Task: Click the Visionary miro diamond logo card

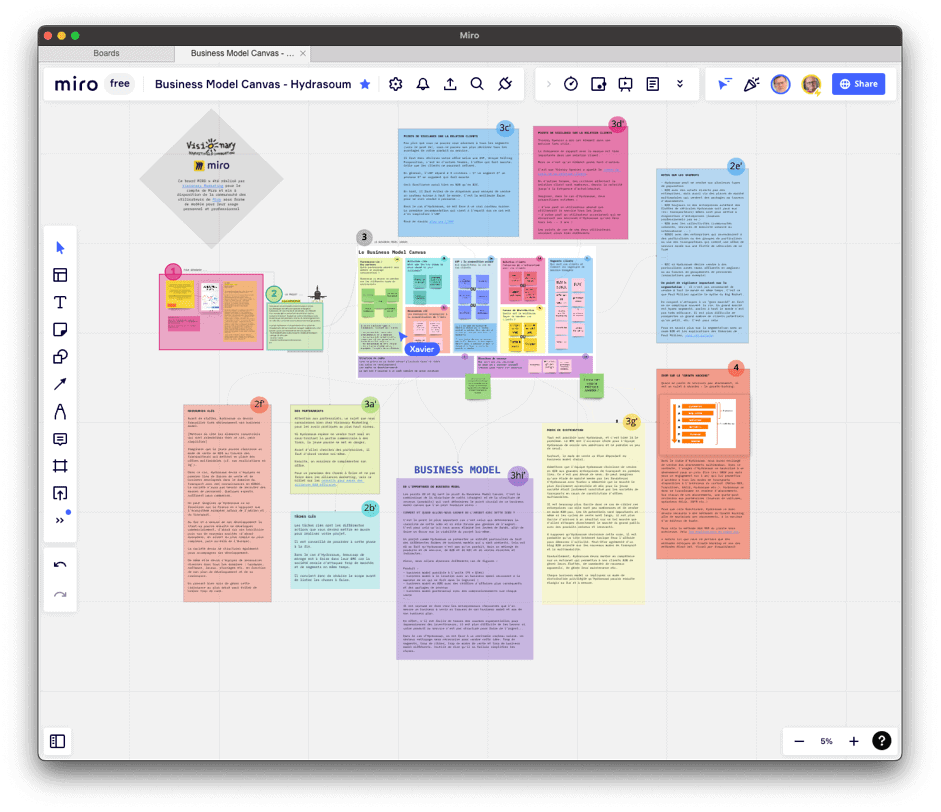Action: tap(211, 179)
